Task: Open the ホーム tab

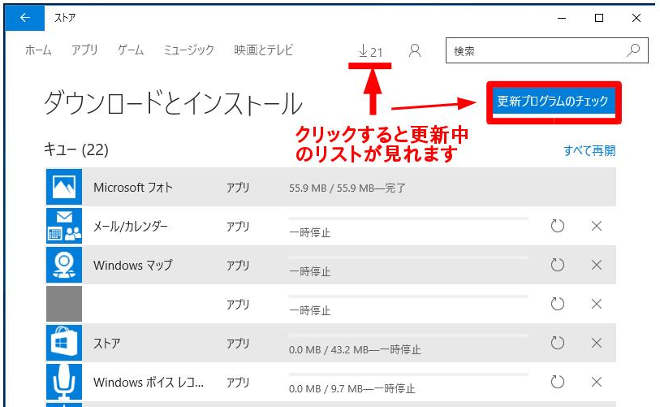Action: point(38,50)
